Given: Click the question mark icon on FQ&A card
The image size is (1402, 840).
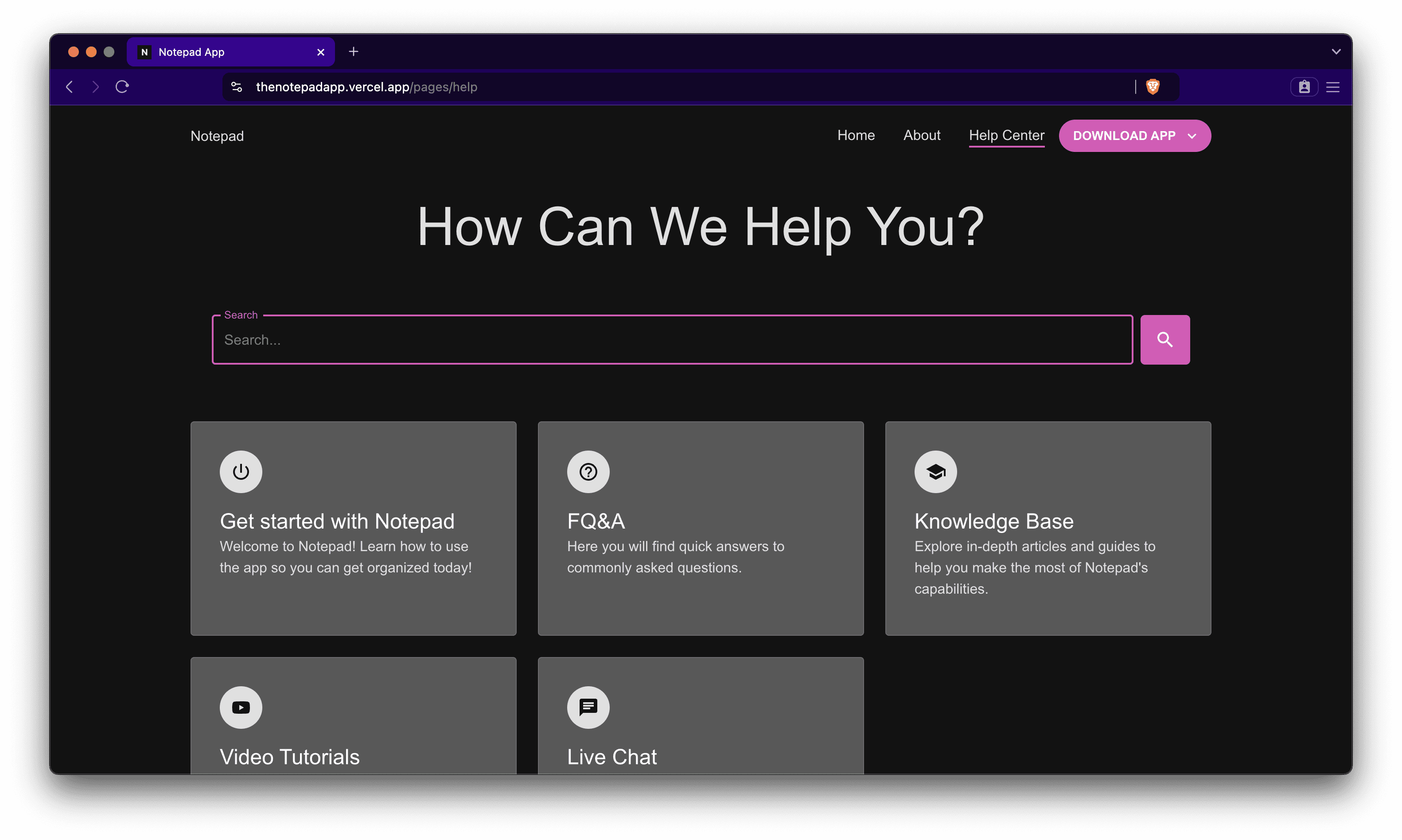Looking at the screenshot, I should (x=588, y=471).
